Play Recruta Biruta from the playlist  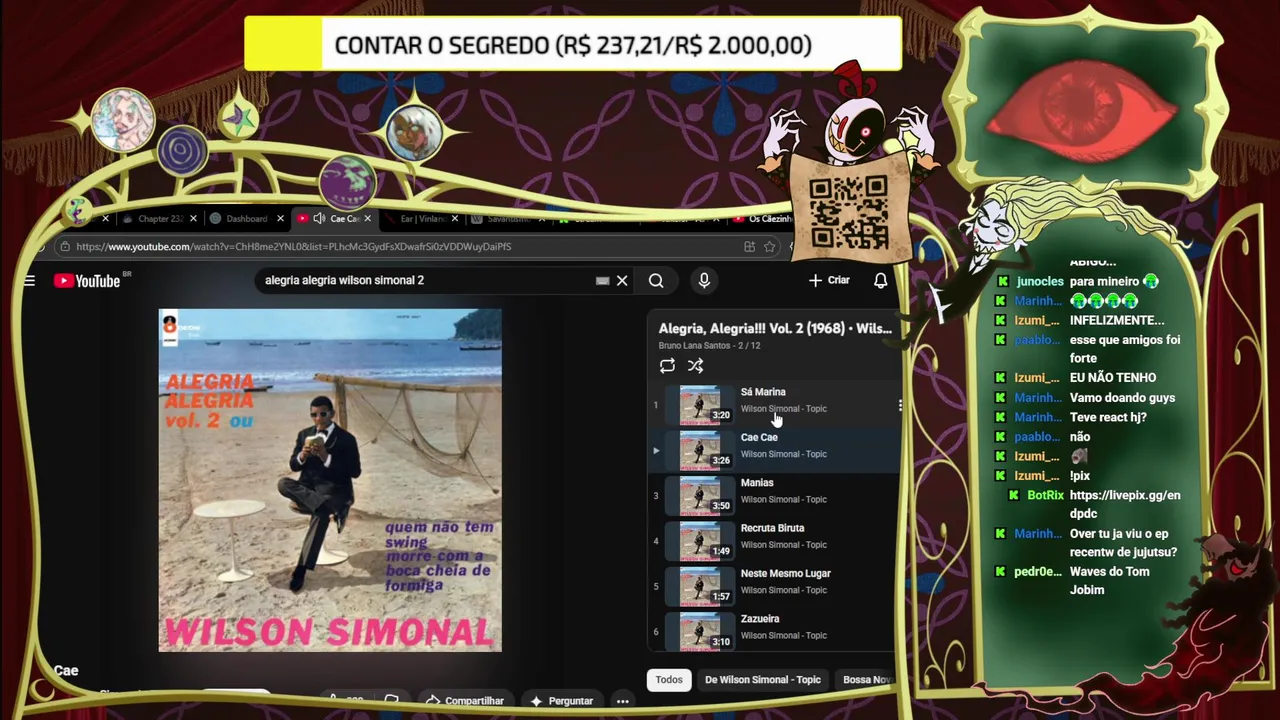tap(775, 541)
